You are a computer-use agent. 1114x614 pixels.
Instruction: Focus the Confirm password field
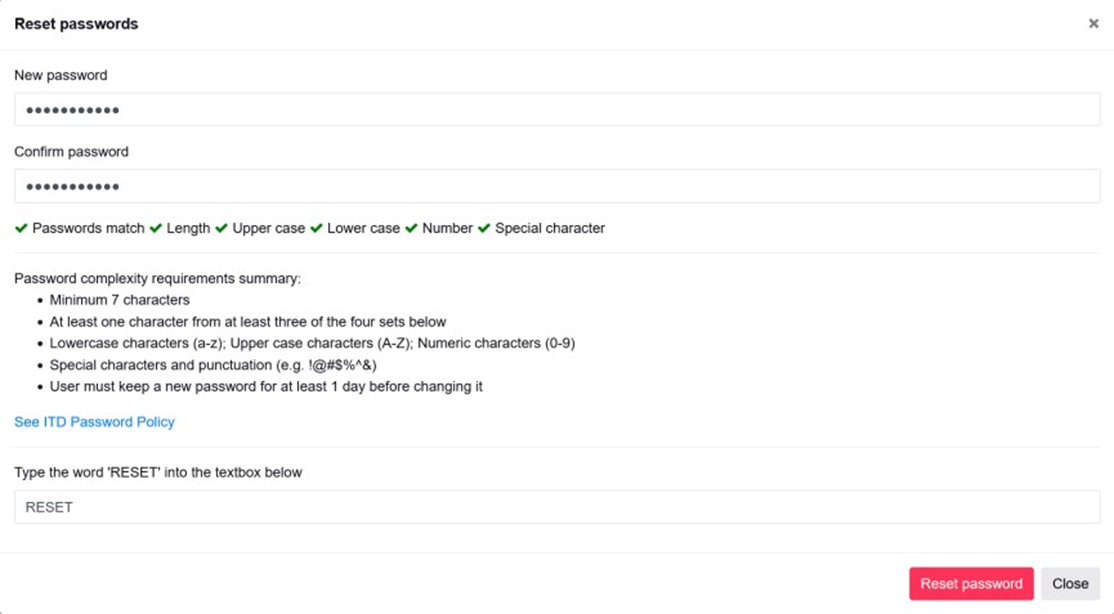point(557,186)
